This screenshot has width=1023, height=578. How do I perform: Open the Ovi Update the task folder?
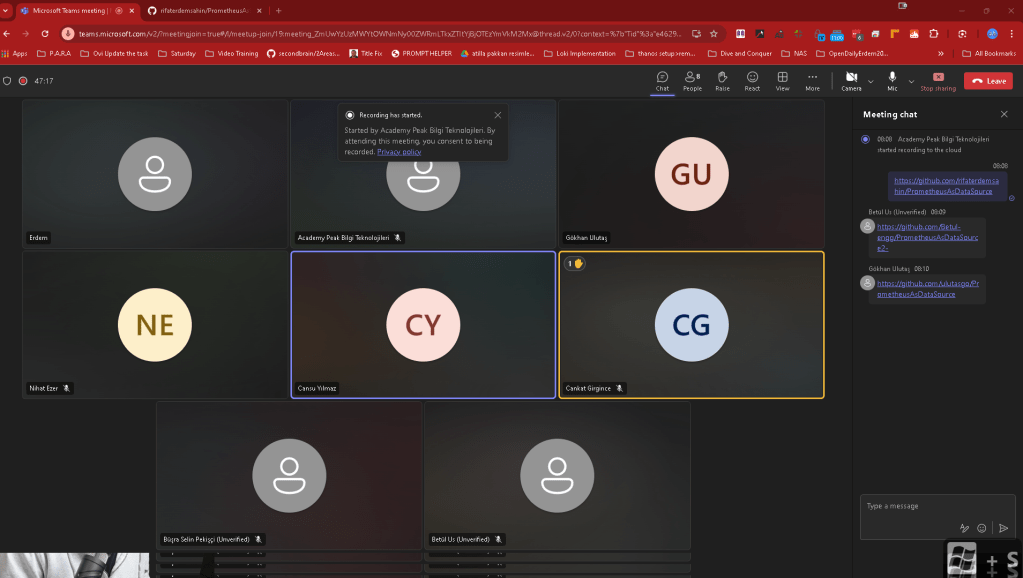point(114,53)
